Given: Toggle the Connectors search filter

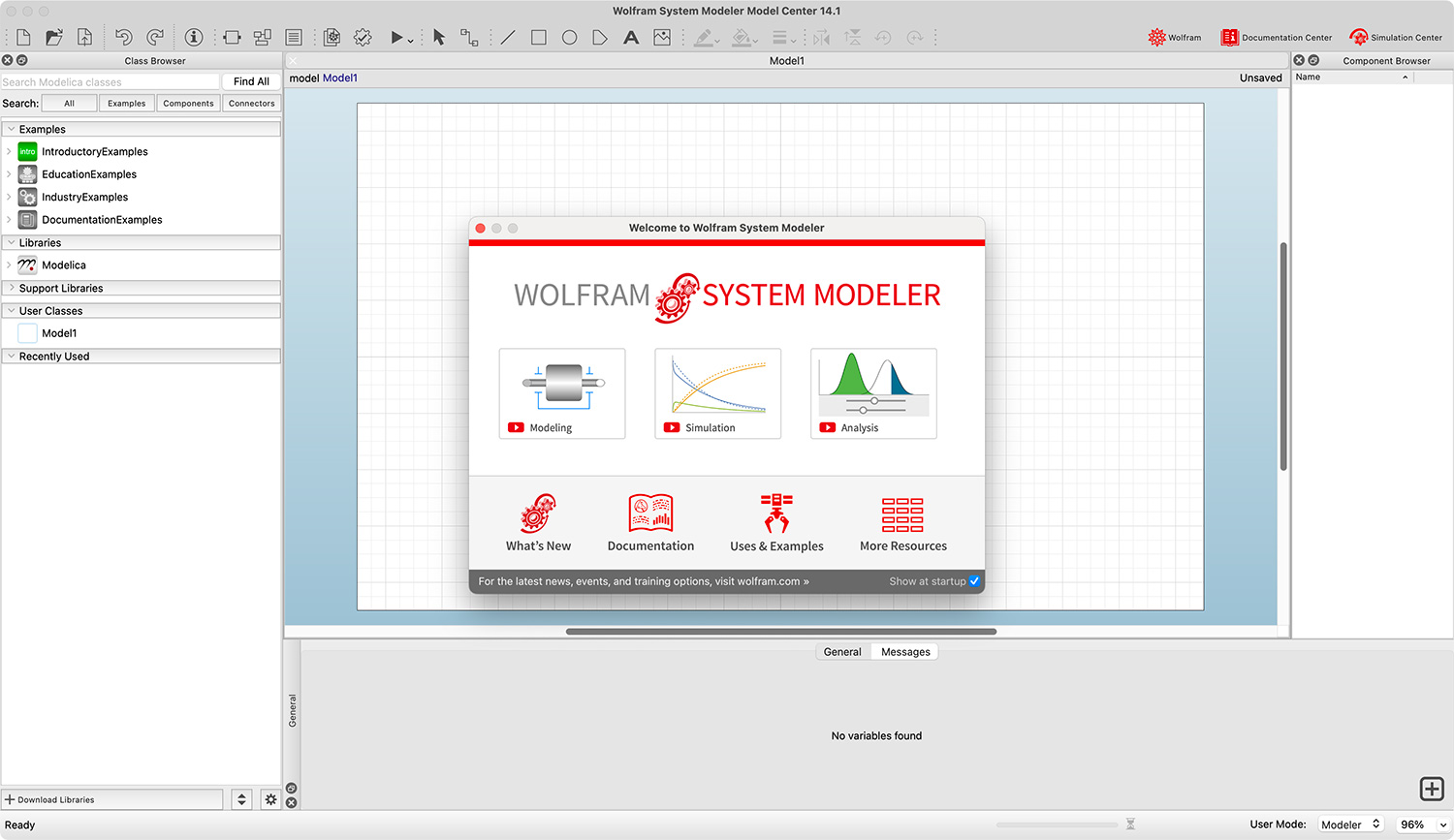Looking at the screenshot, I should pyautogui.click(x=251, y=103).
